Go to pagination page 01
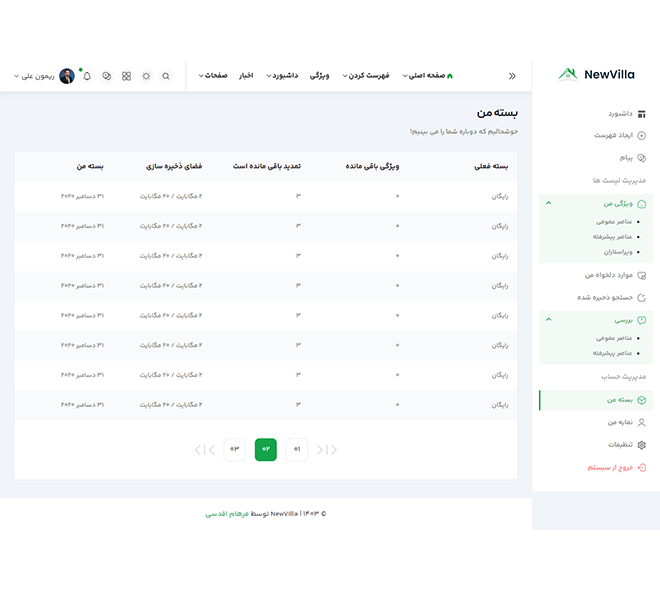660x590 pixels. [297, 449]
